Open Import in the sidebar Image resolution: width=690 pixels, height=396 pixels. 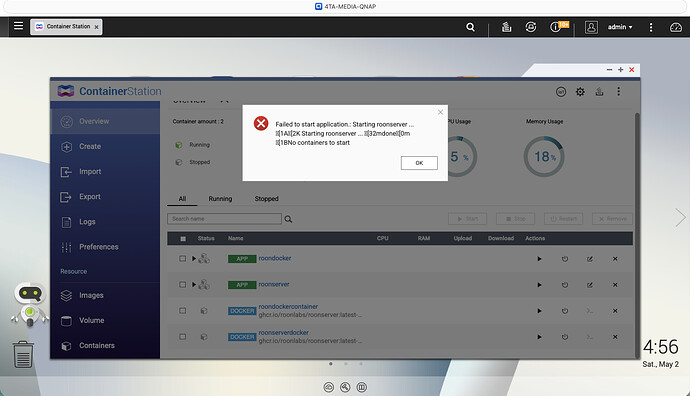coord(105,172)
